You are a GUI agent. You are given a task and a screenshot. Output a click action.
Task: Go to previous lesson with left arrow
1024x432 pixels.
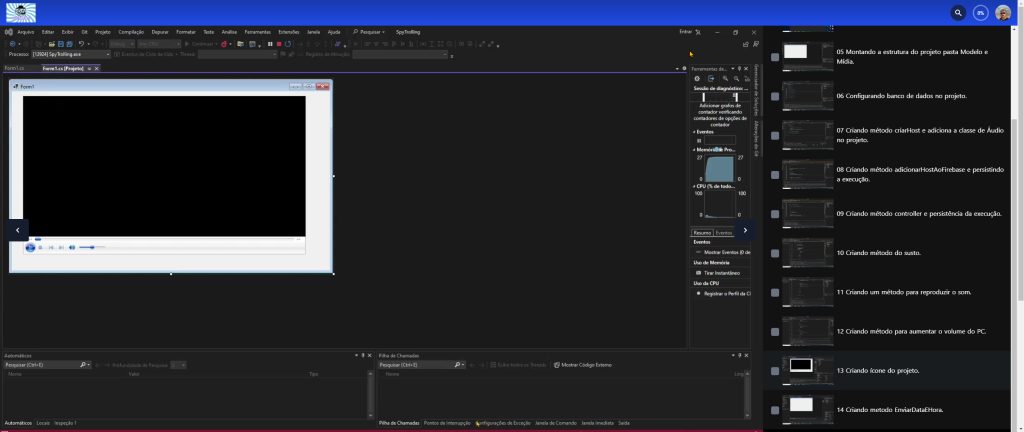pyautogui.click(x=18, y=229)
